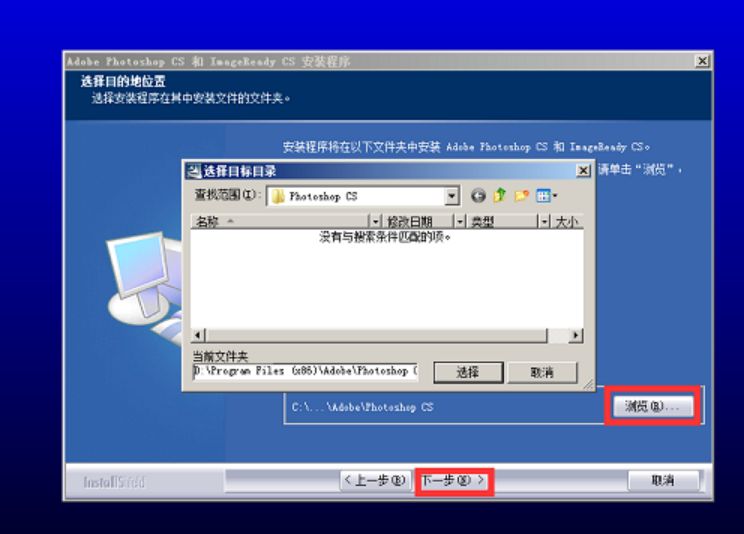Go up one folder level icon
Screen dimensions: 744x534
click(500, 195)
